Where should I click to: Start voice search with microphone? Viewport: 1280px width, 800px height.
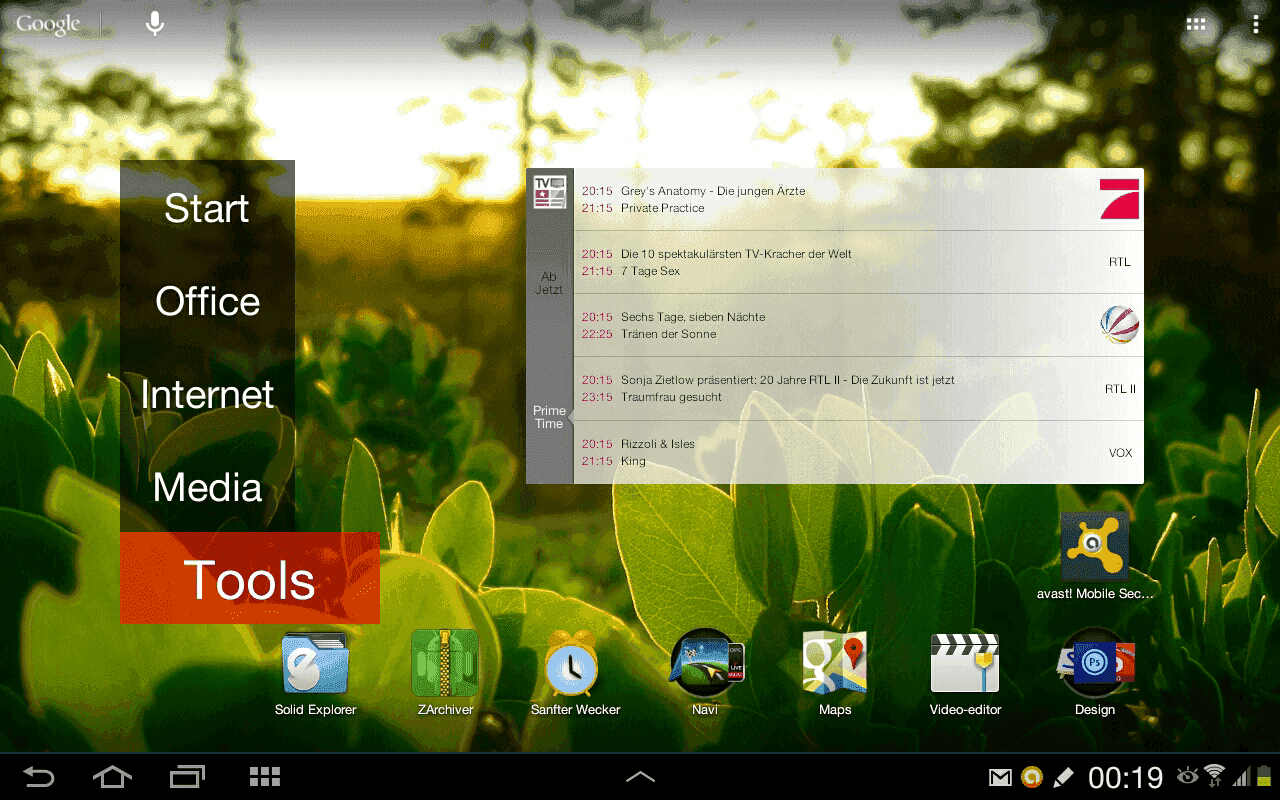click(x=154, y=24)
